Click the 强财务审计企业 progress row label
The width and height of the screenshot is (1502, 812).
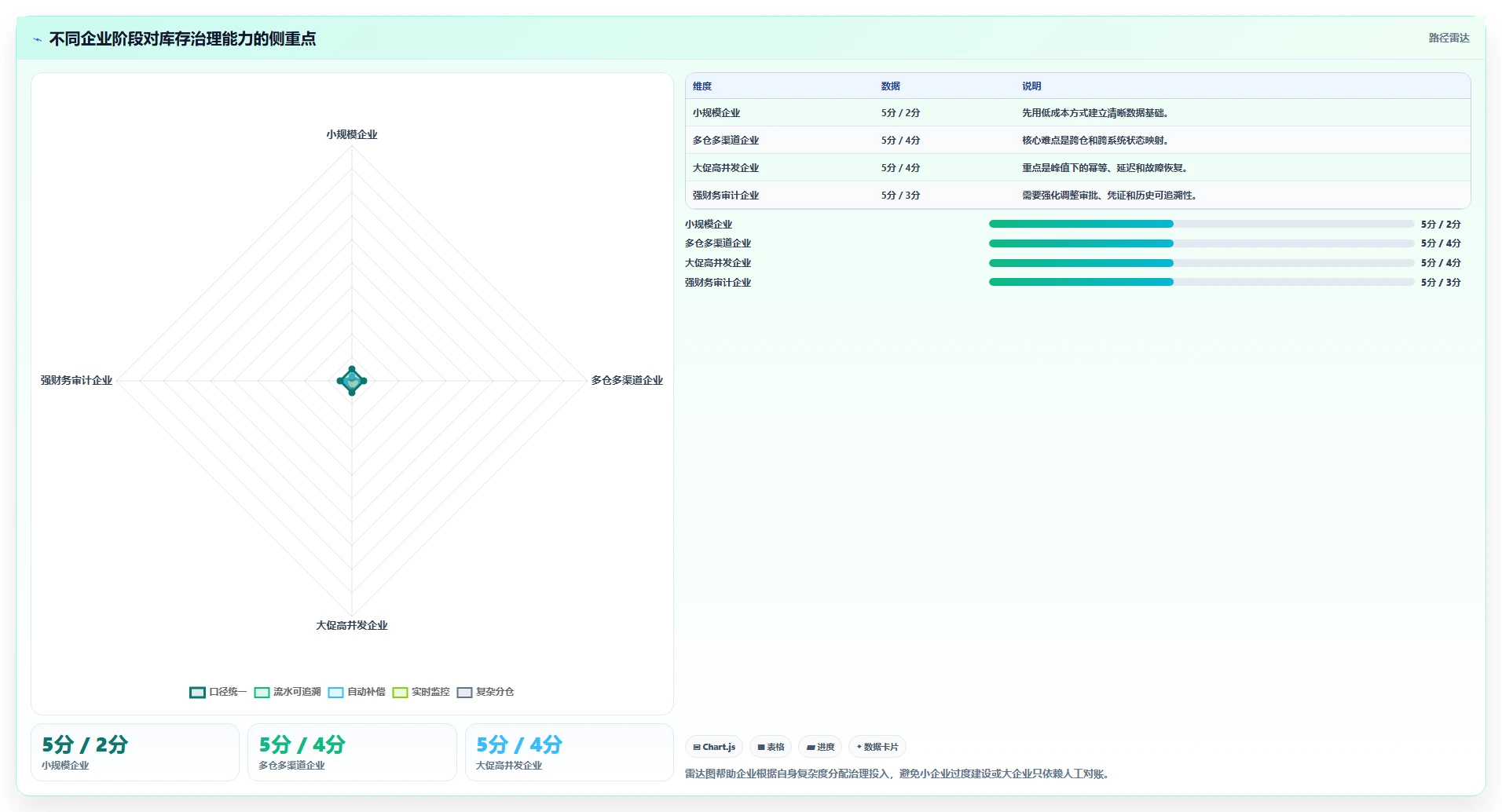(718, 283)
